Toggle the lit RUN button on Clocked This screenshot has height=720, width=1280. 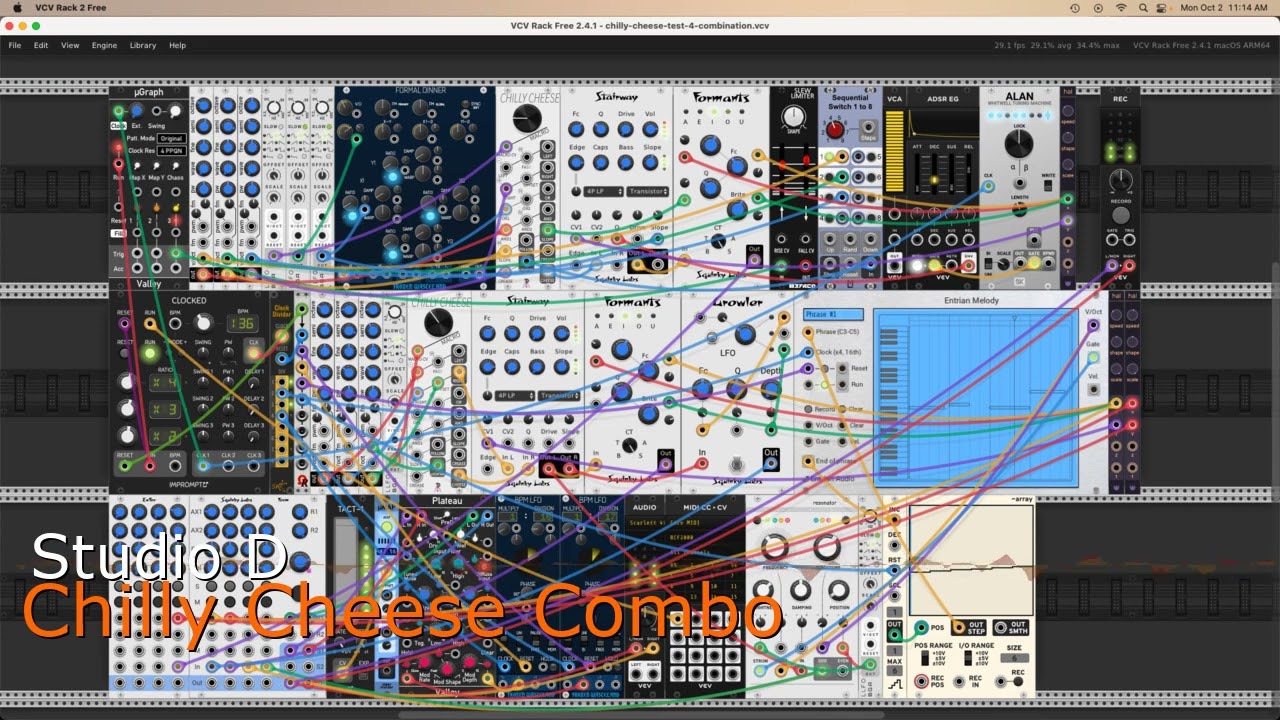pos(150,354)
